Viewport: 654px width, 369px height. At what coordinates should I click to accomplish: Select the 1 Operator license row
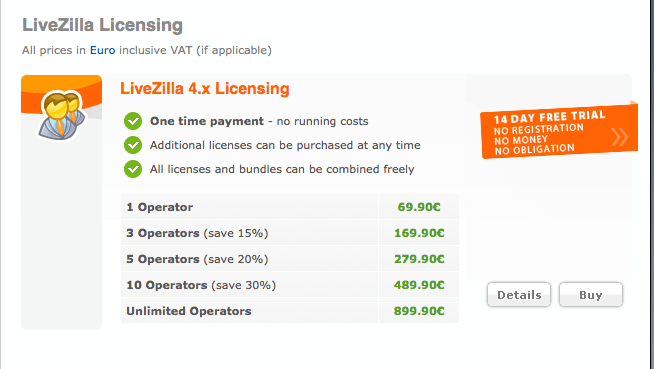(x=290, y=207)
